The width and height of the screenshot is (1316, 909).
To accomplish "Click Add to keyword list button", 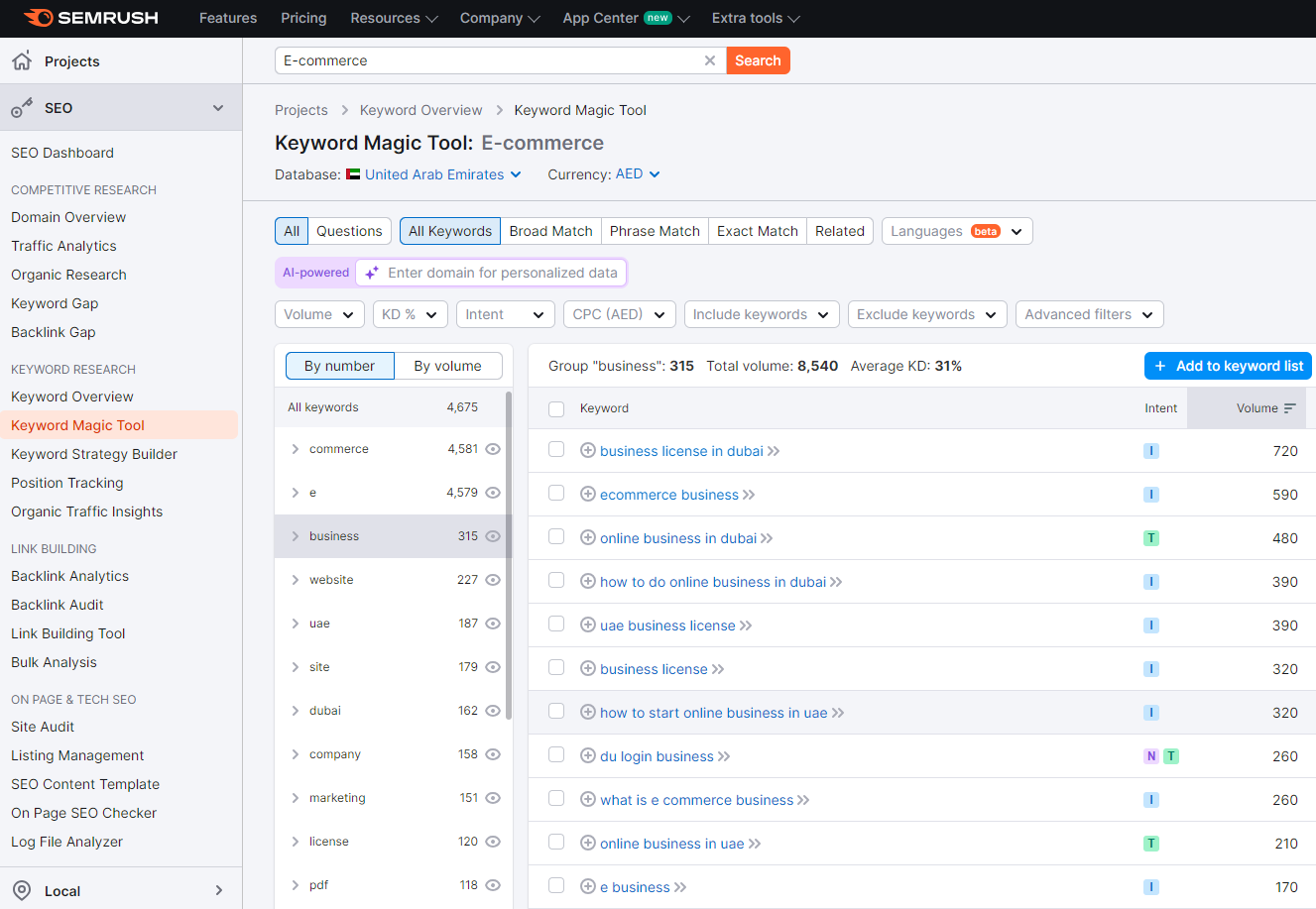I will pyautogui.click(x=1228, y=366).
